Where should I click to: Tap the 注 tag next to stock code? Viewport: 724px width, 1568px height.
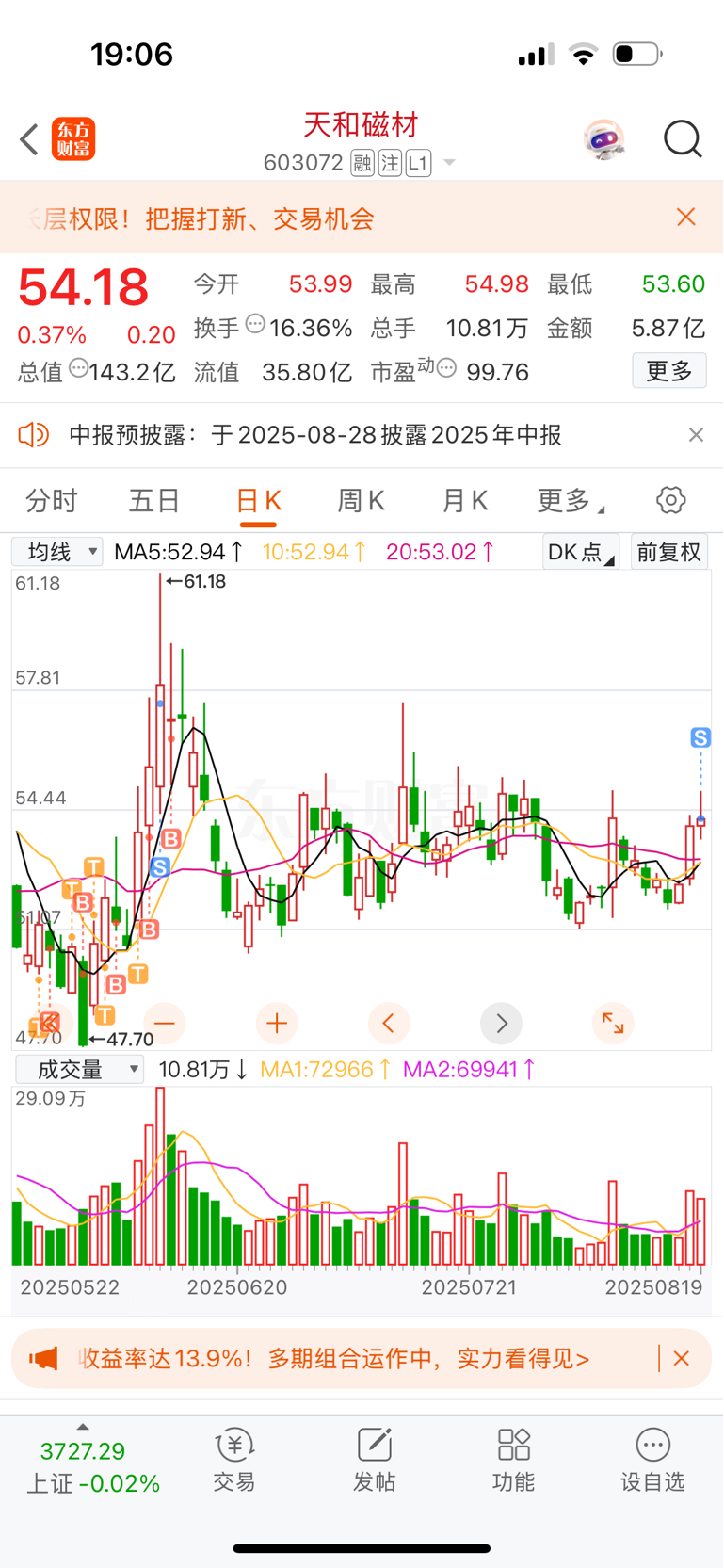[x=390, y=163]
